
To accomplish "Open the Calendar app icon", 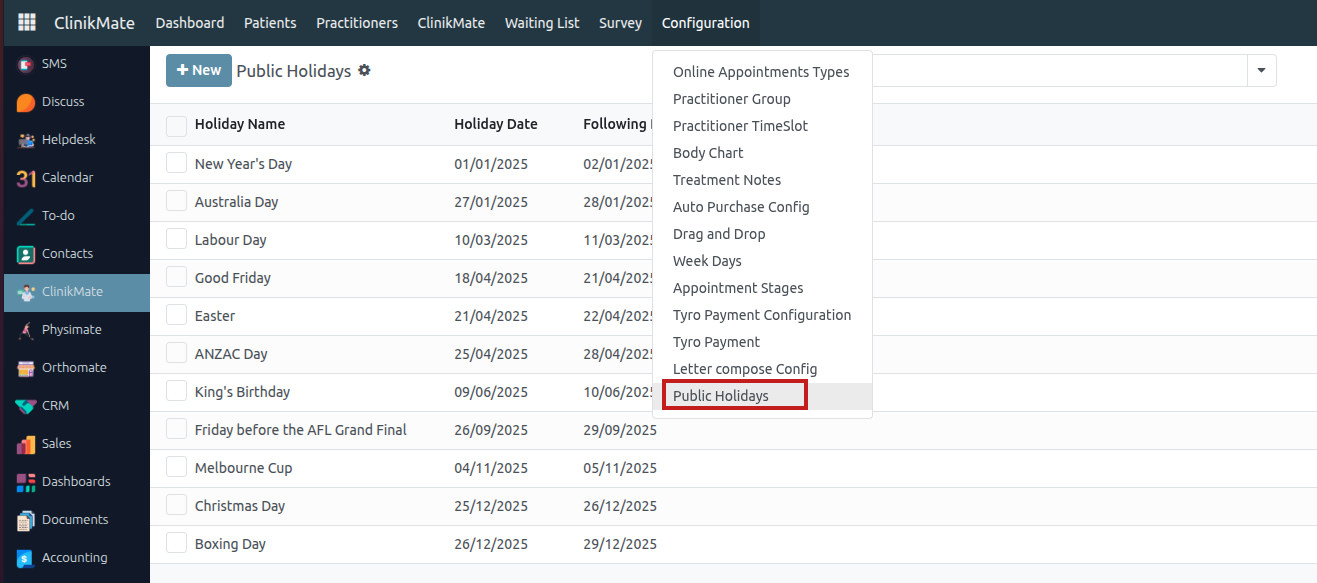I will [x=26, y=178].
